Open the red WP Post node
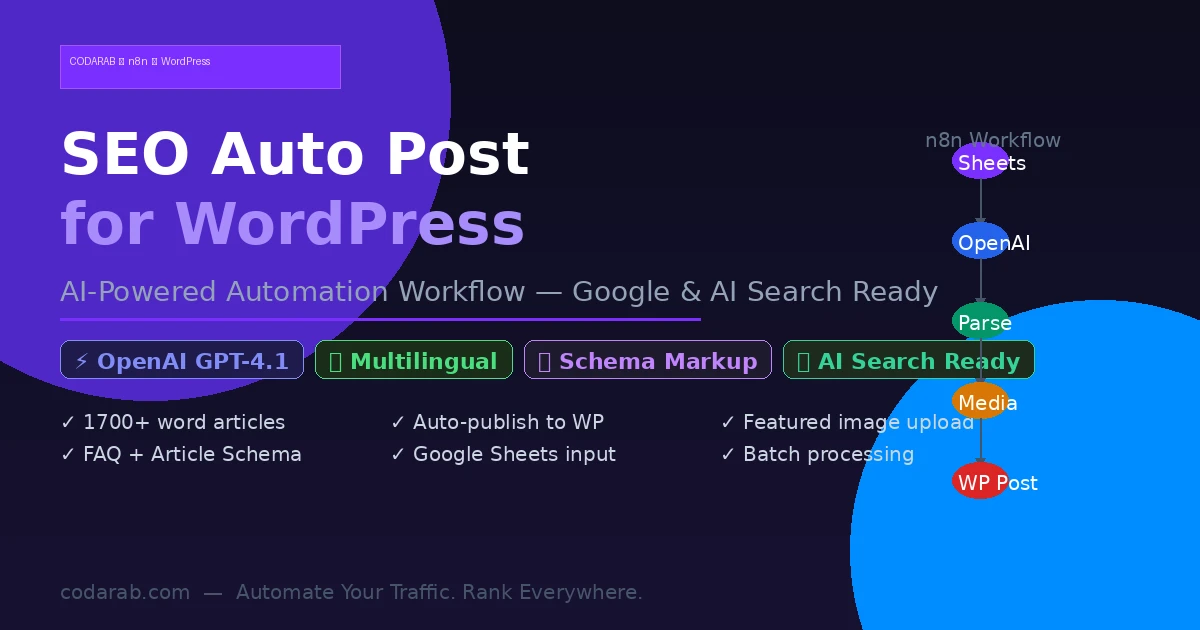Screen dimensions: 1200x630 pyautogui.click(x=980, y=482)
